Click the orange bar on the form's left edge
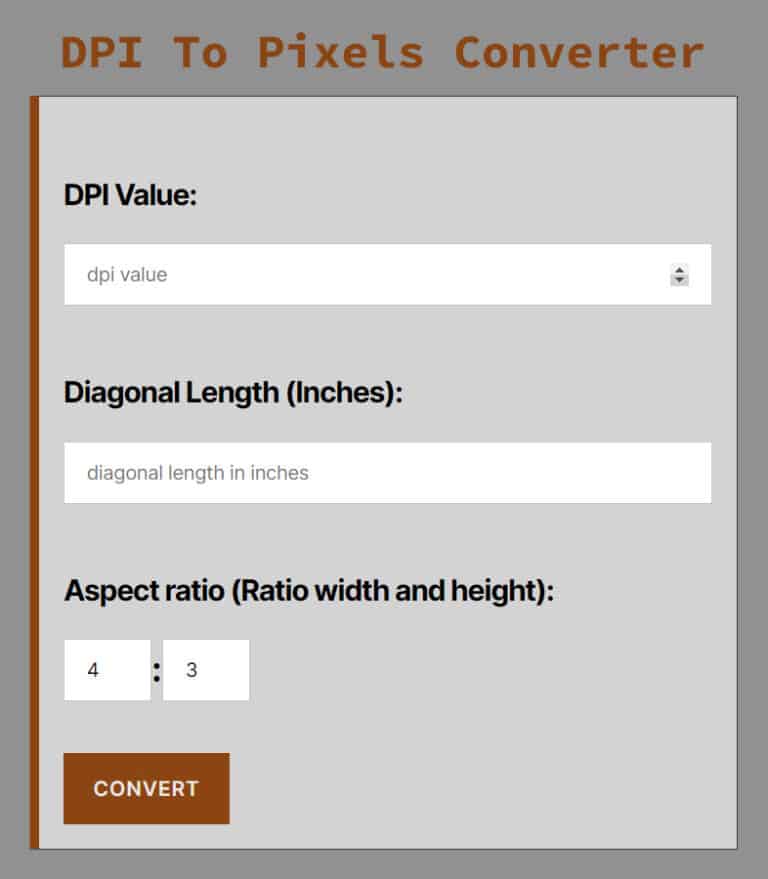This screenshot has height=879, width=768. tap(38, 470)
